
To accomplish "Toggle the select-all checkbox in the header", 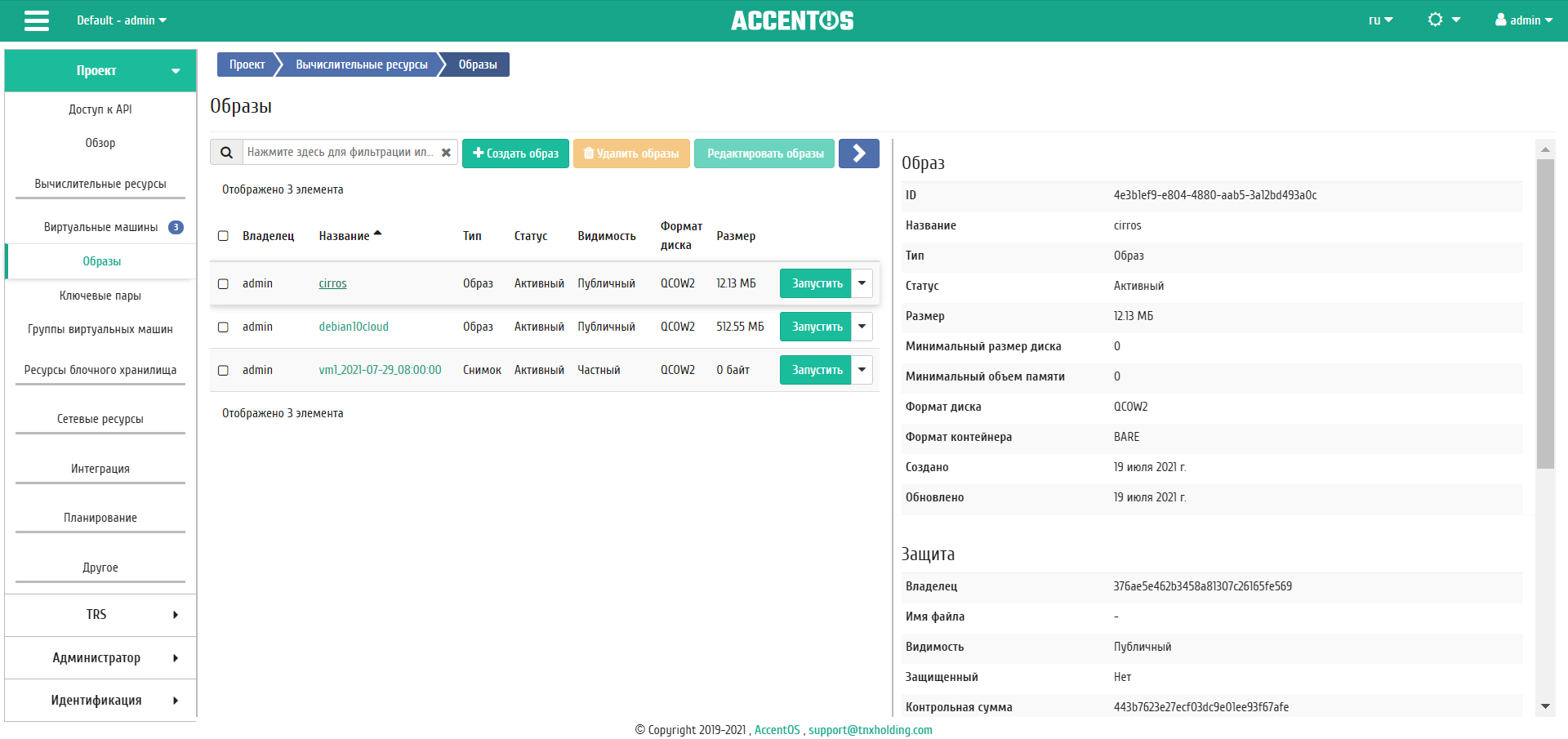I will point(223,236).
